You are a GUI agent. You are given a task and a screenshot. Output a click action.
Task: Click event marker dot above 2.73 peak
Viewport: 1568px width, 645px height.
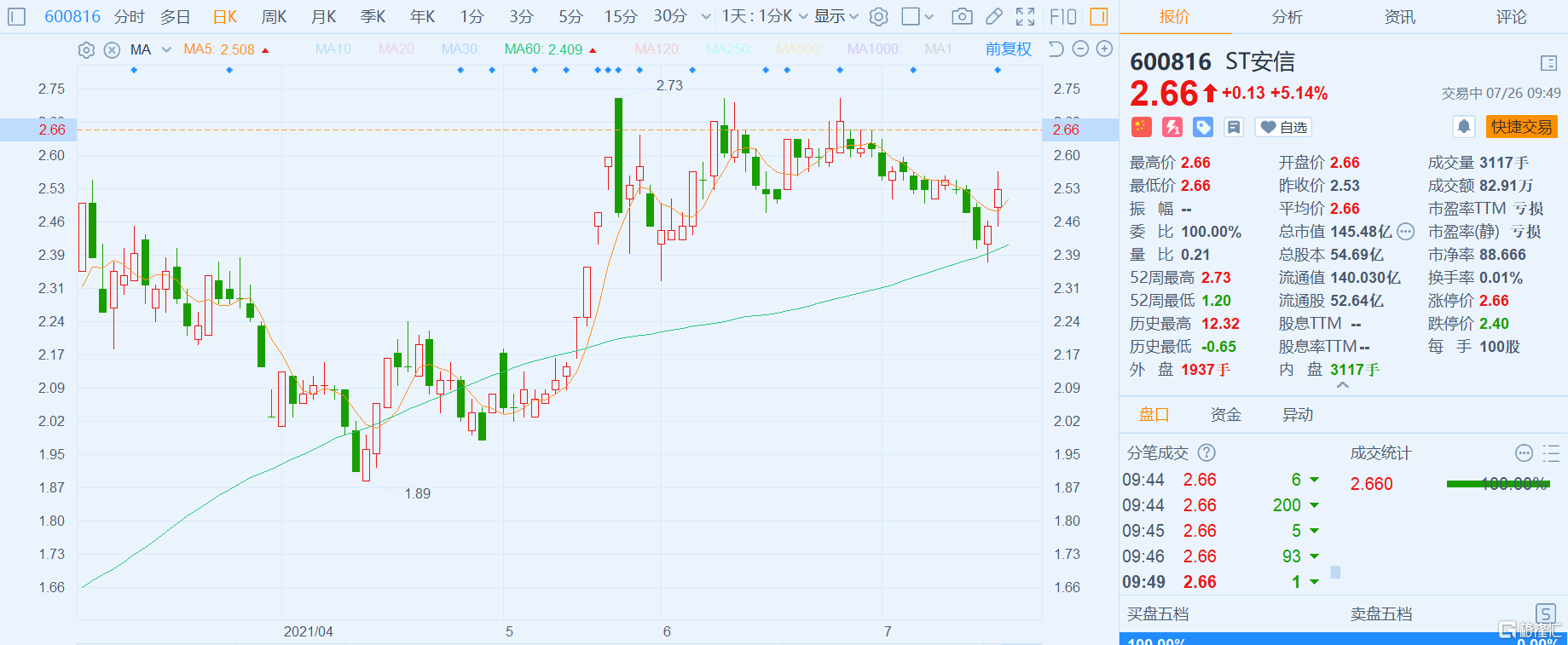click(618, 70)
